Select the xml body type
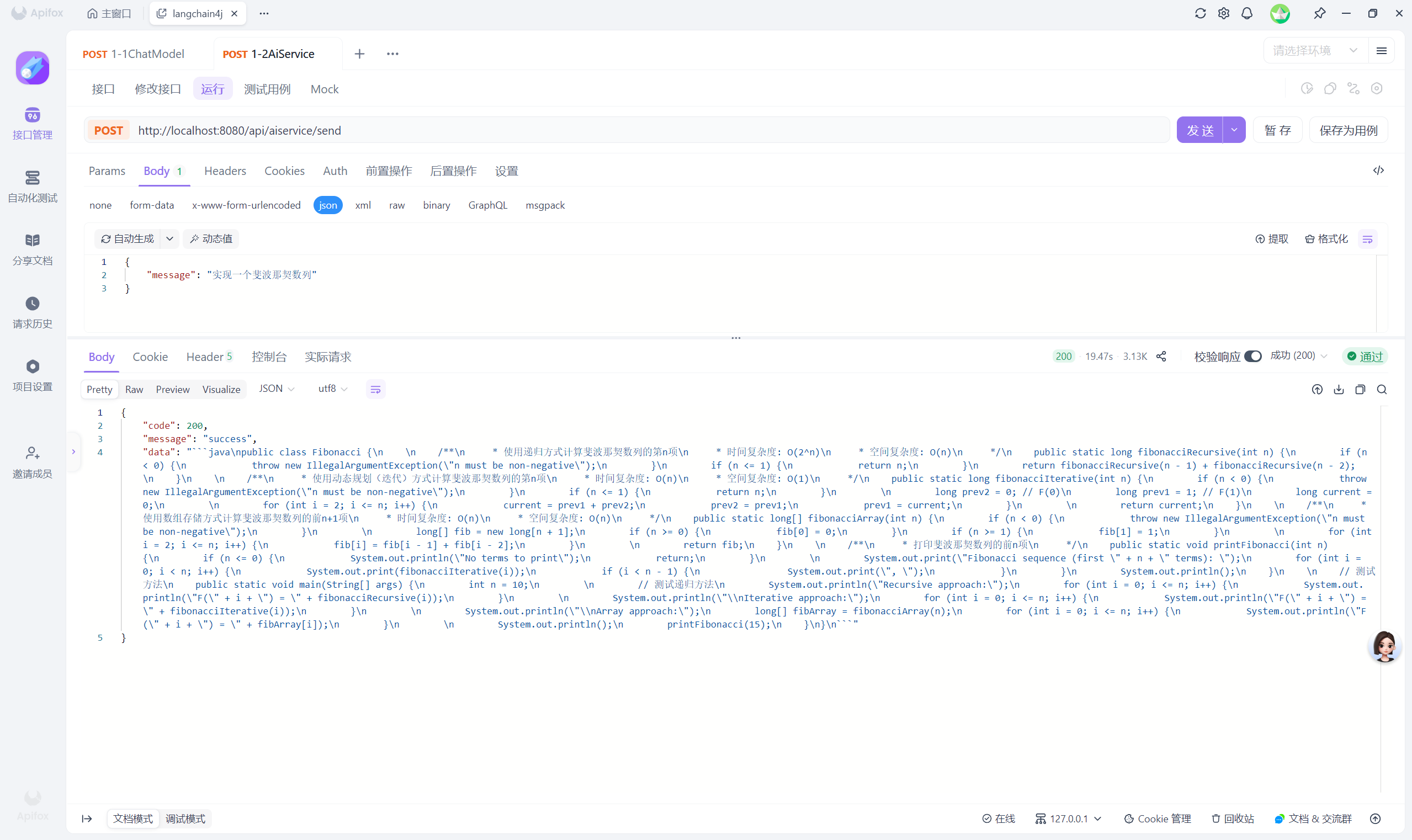1412x840 pixels. click(x=363, y=205)
